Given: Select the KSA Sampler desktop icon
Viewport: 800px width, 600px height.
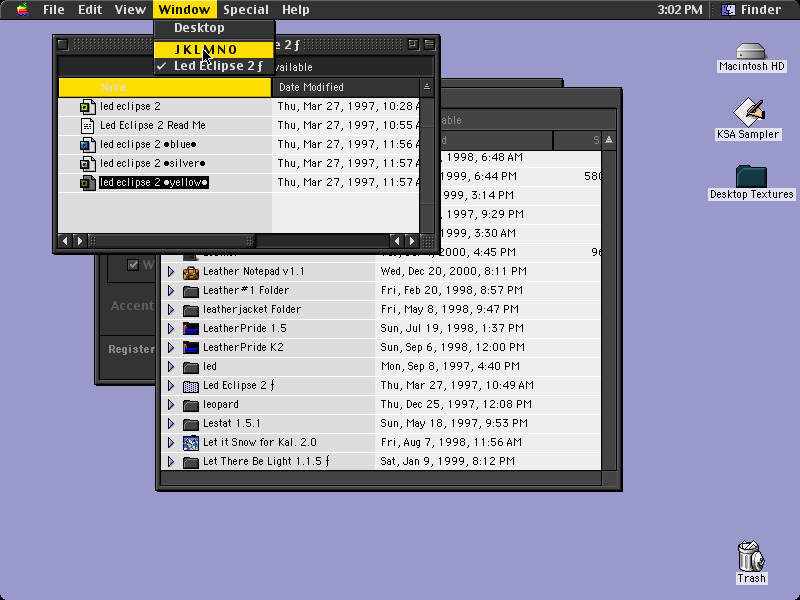Looking at the screenshot, I should point(748,112).
